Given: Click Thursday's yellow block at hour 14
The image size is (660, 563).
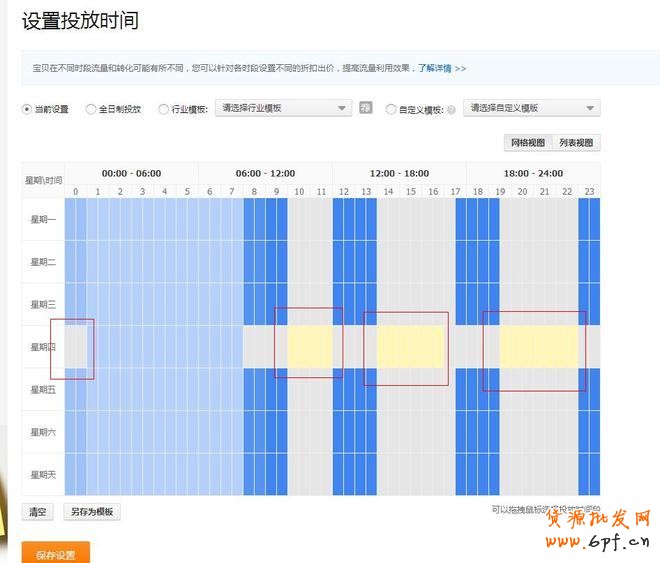Looking at the screenshot, I should click(410, 346).
